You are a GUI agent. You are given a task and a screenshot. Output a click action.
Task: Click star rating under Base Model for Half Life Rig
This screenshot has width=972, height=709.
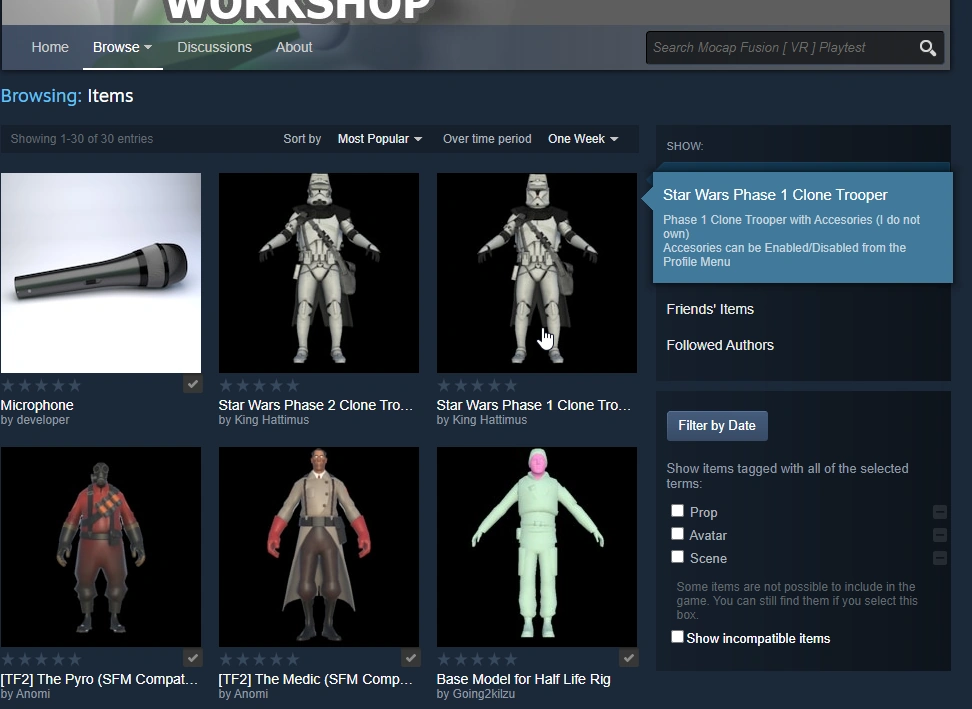pos(477,659)
